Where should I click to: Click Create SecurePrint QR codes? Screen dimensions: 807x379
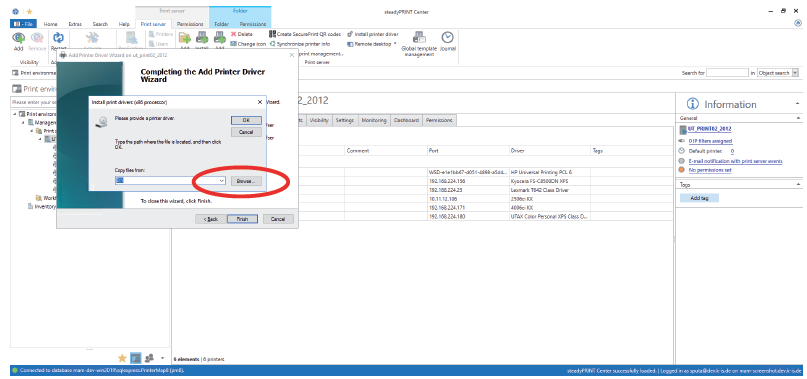tap(305, 34)
